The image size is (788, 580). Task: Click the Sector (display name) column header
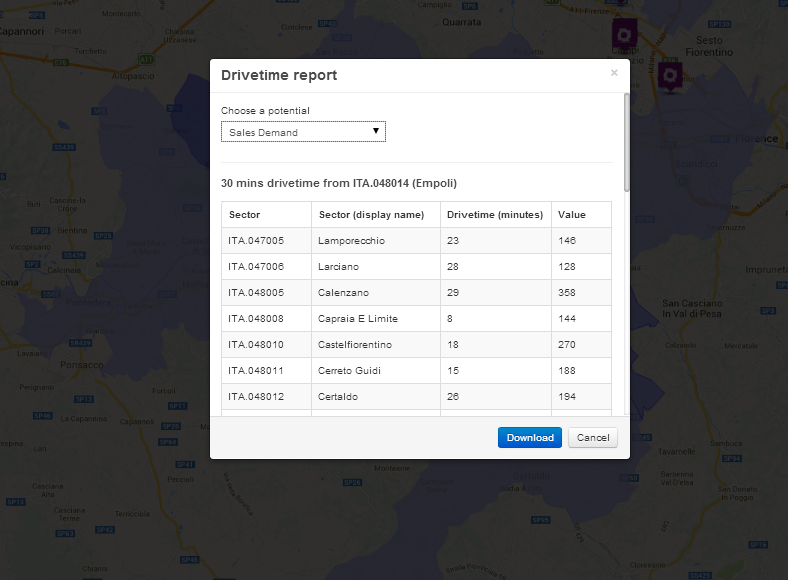(x=376, y=215)
